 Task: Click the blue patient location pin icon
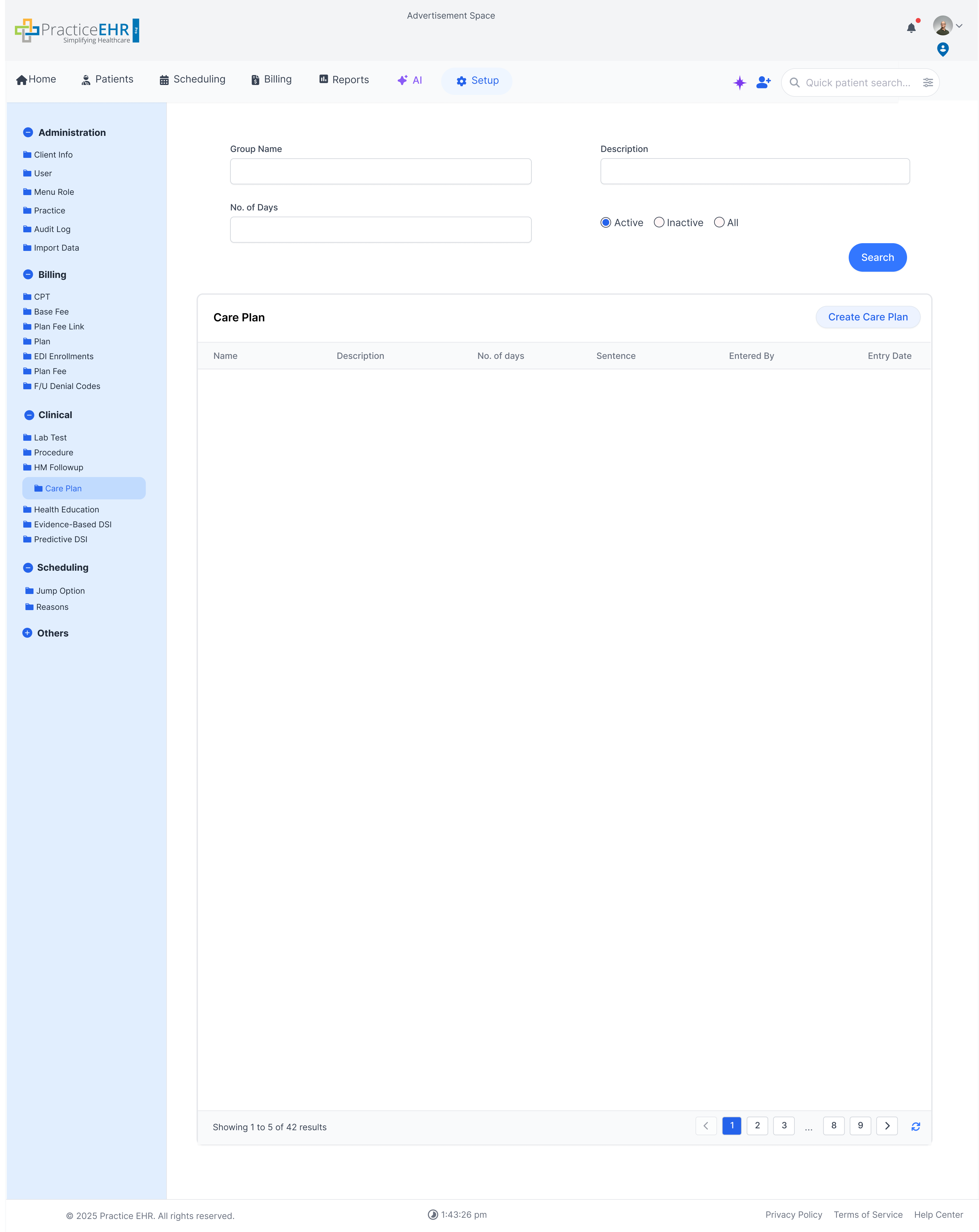point(943,49)
